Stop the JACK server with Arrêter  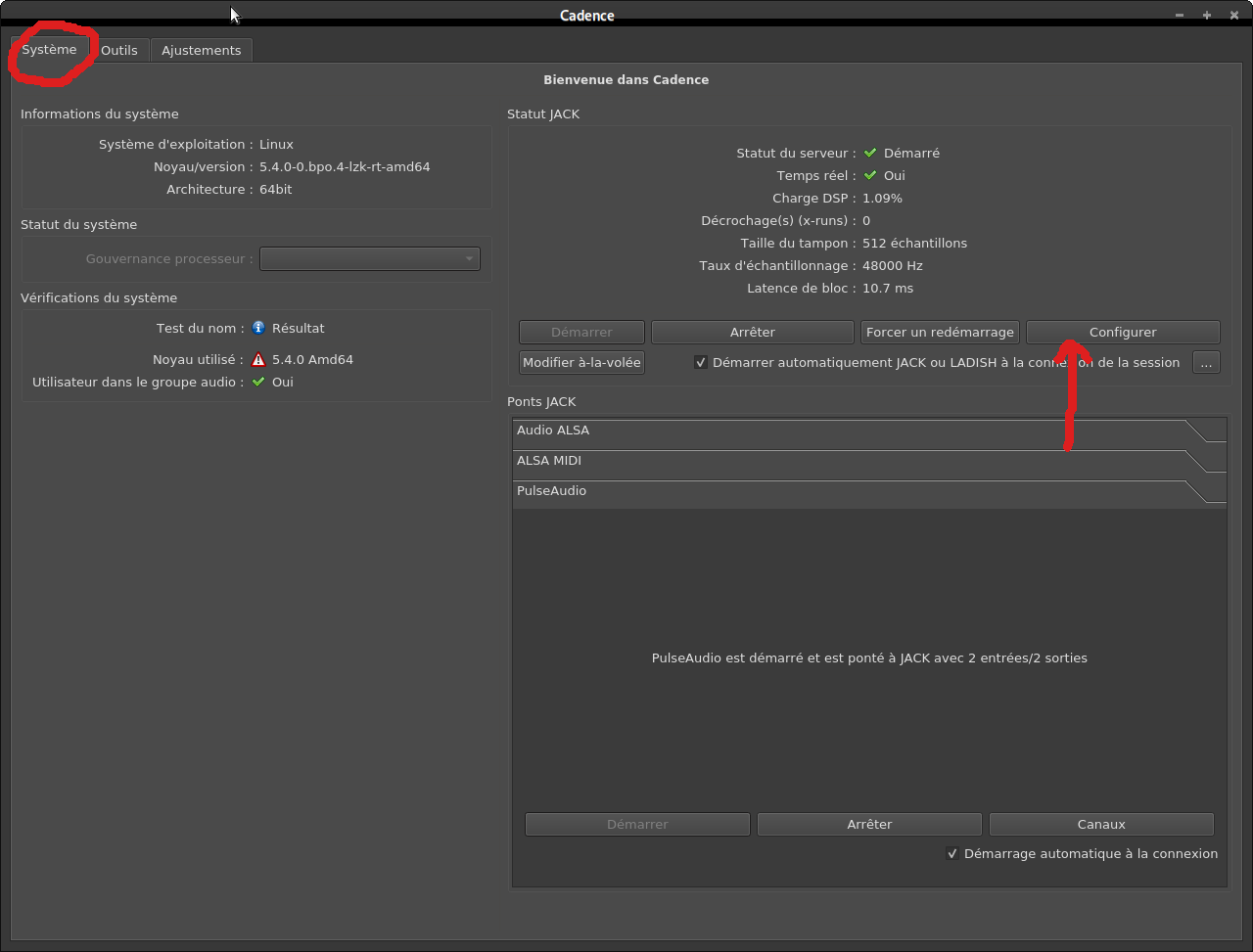coord(753,332)
